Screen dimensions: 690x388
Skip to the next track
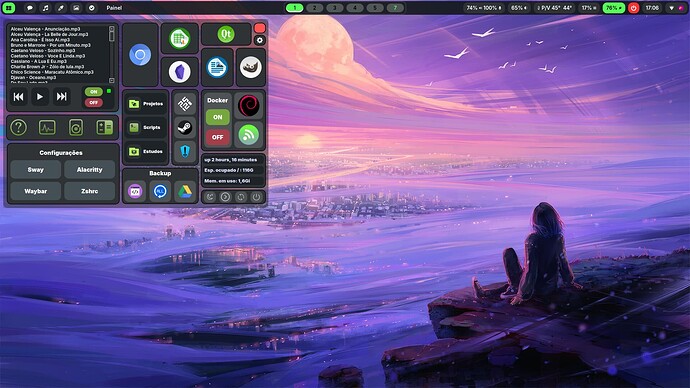click(x=62, y=96)
